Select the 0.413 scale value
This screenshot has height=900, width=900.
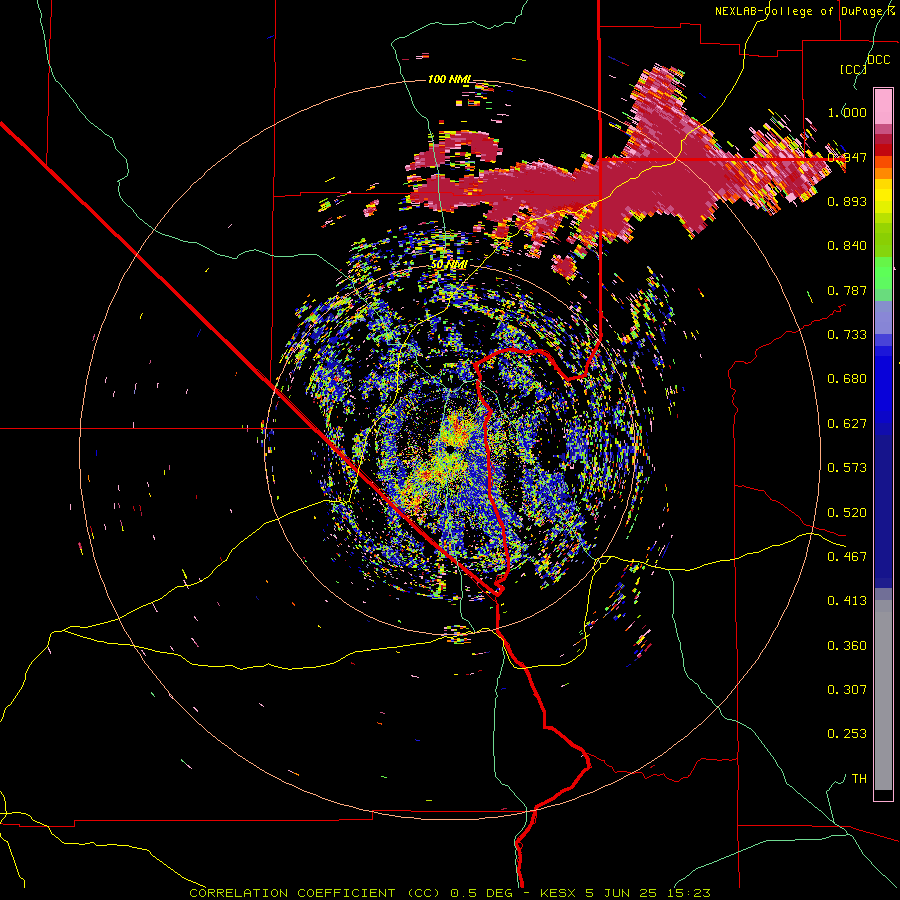(847, 601)
